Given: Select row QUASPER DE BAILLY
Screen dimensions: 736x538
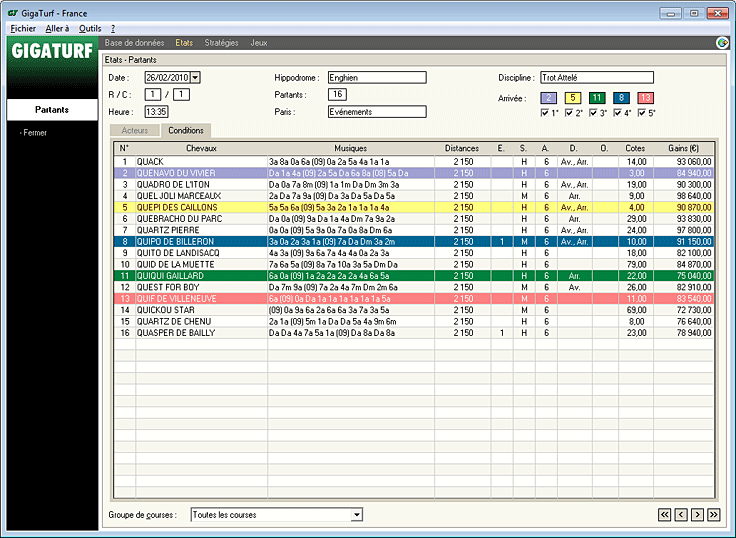Looking at the screenshot, I should tap(414, 333).
